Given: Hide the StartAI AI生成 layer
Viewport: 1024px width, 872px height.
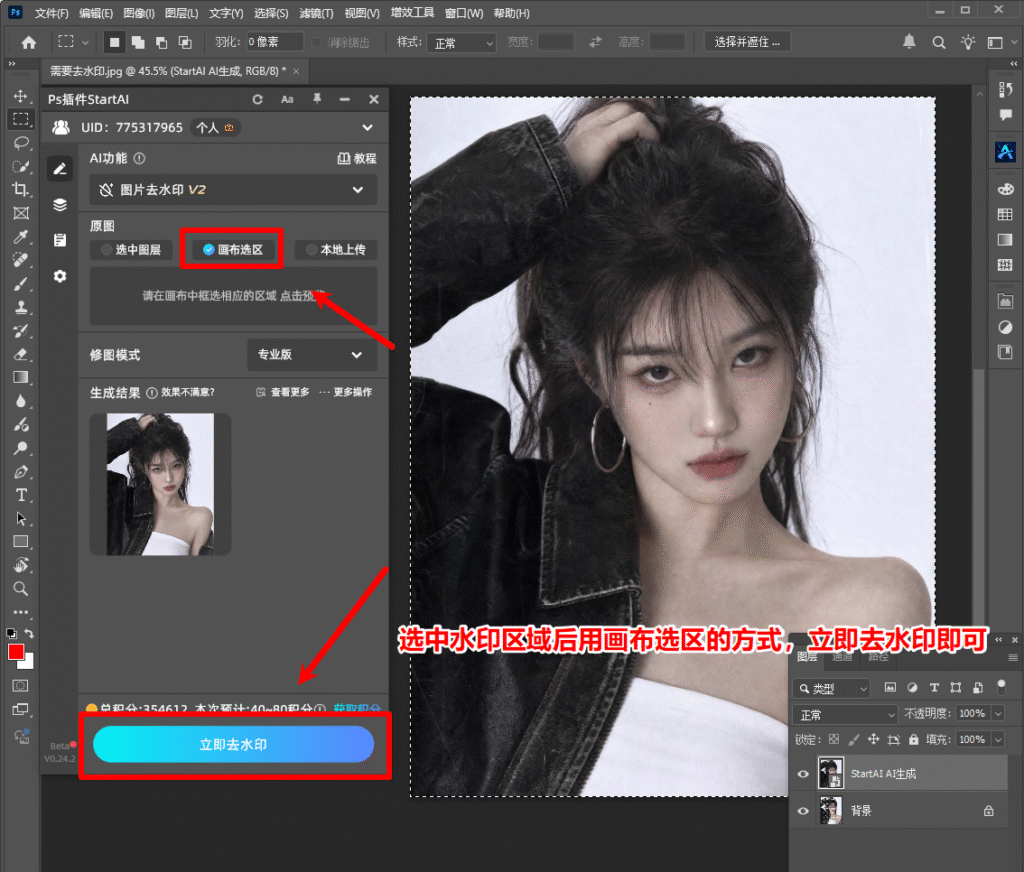Looking at the screenshot, I should coord(803,774).
